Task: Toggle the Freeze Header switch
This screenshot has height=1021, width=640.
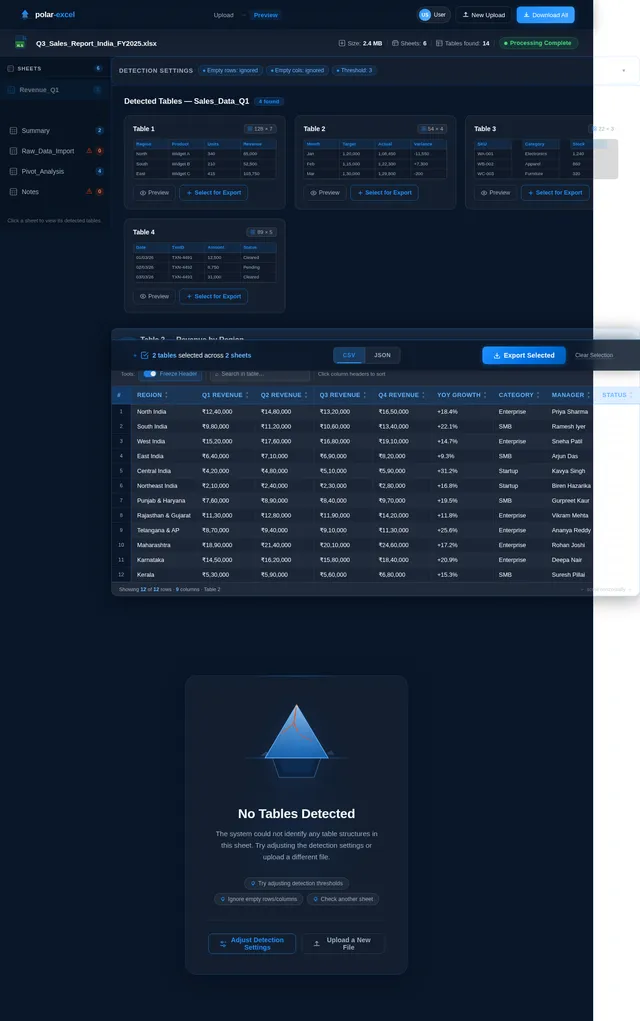Action: point(150,374)
